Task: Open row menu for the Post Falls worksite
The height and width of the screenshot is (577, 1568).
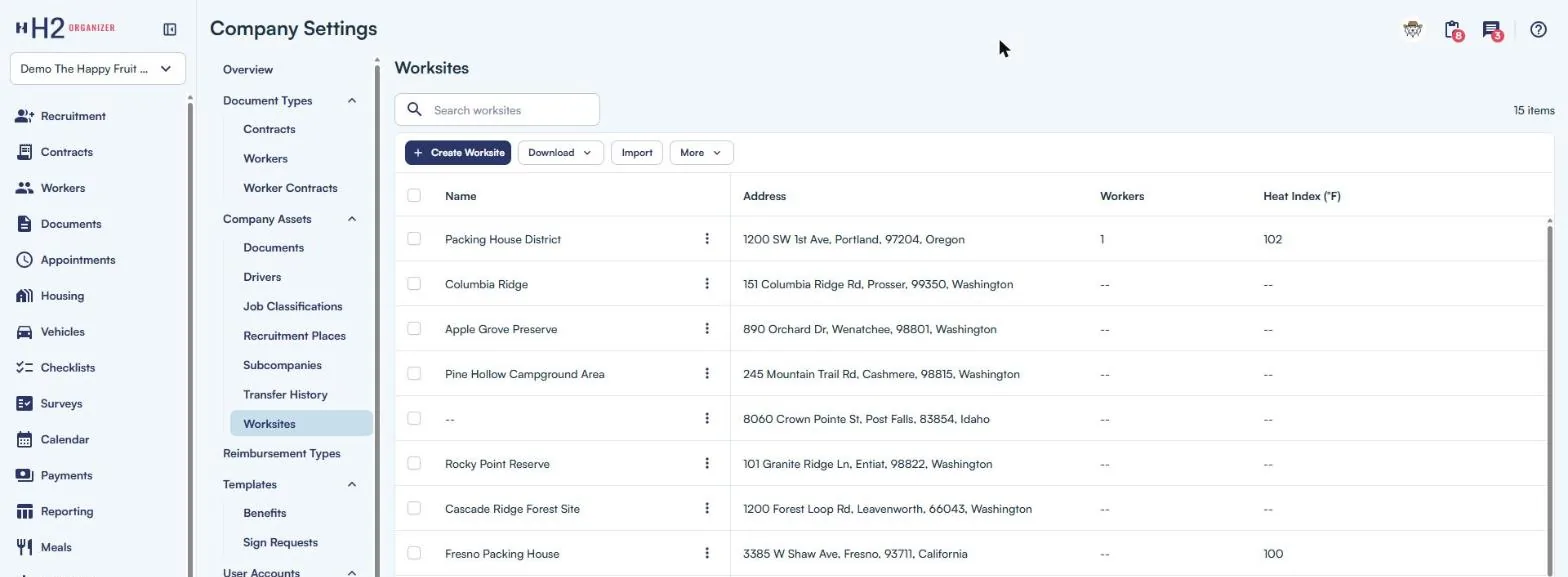Action: point(707,419)
